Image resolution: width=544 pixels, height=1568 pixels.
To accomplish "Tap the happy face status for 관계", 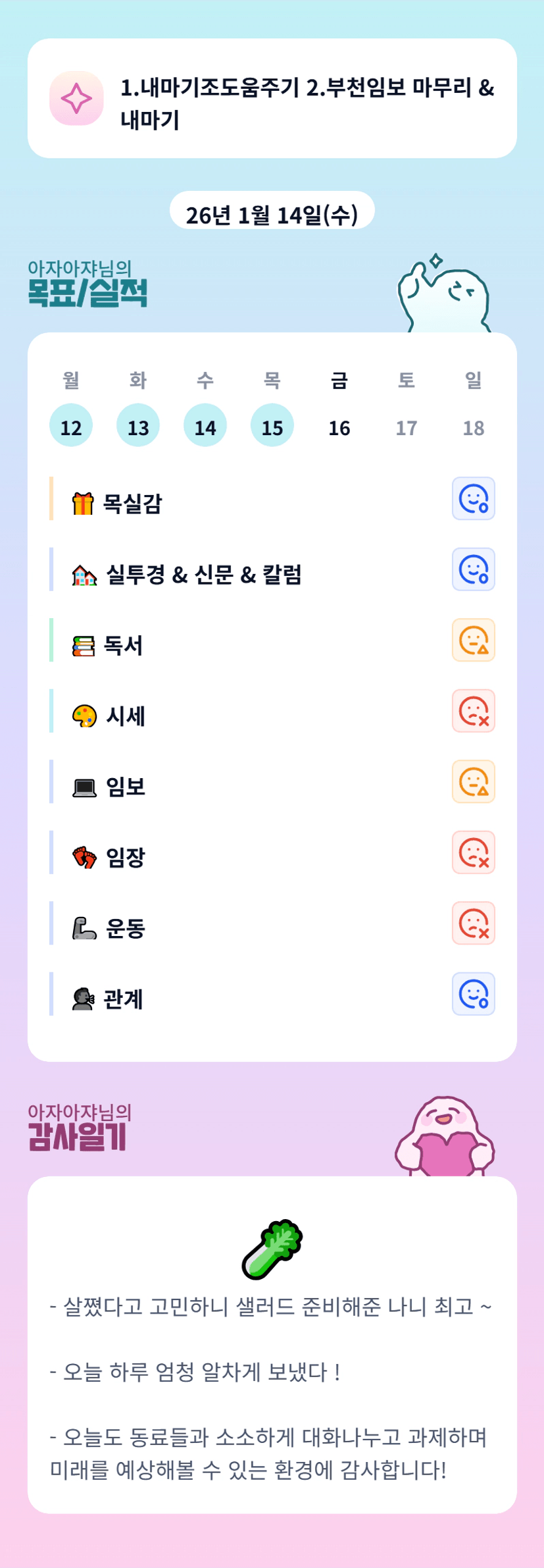I will coord(473,994).
